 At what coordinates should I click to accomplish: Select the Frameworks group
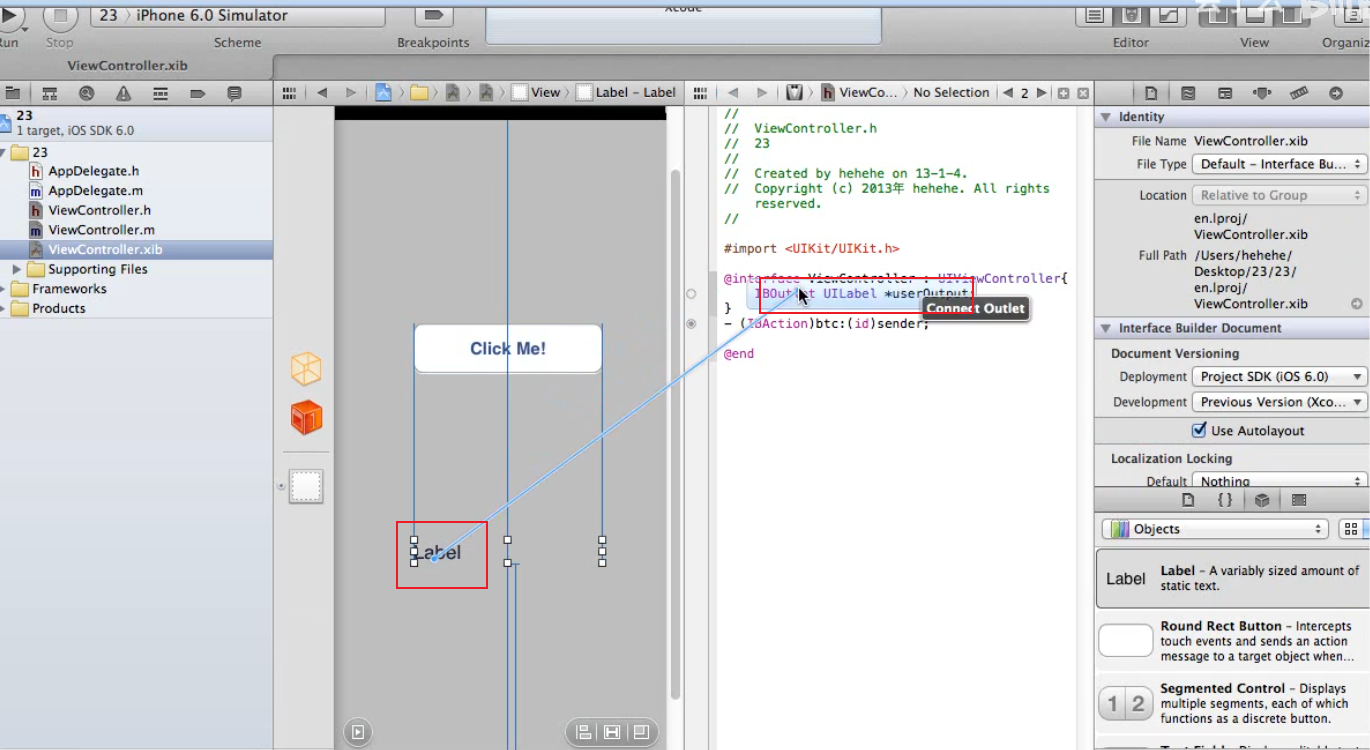[x=69, y=289]
